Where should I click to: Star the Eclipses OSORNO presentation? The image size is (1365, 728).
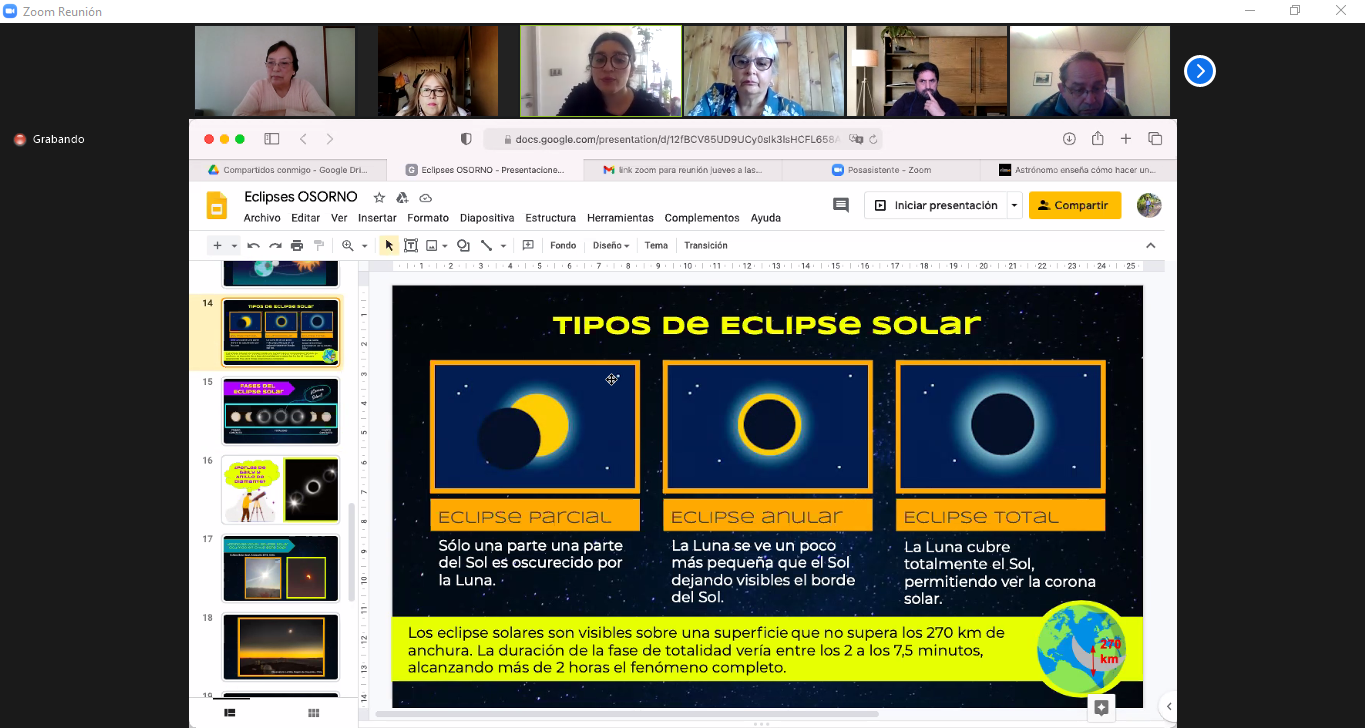coord(379,198)
